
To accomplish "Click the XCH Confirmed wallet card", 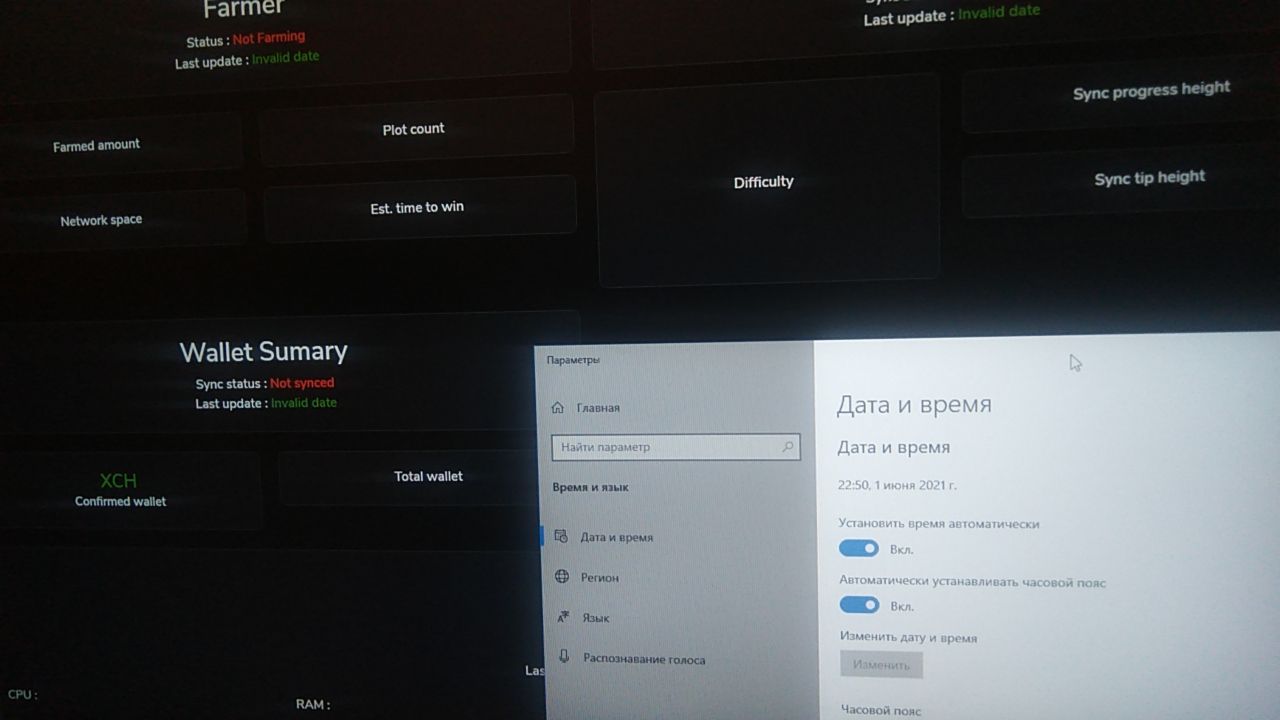I will [130, 490].
